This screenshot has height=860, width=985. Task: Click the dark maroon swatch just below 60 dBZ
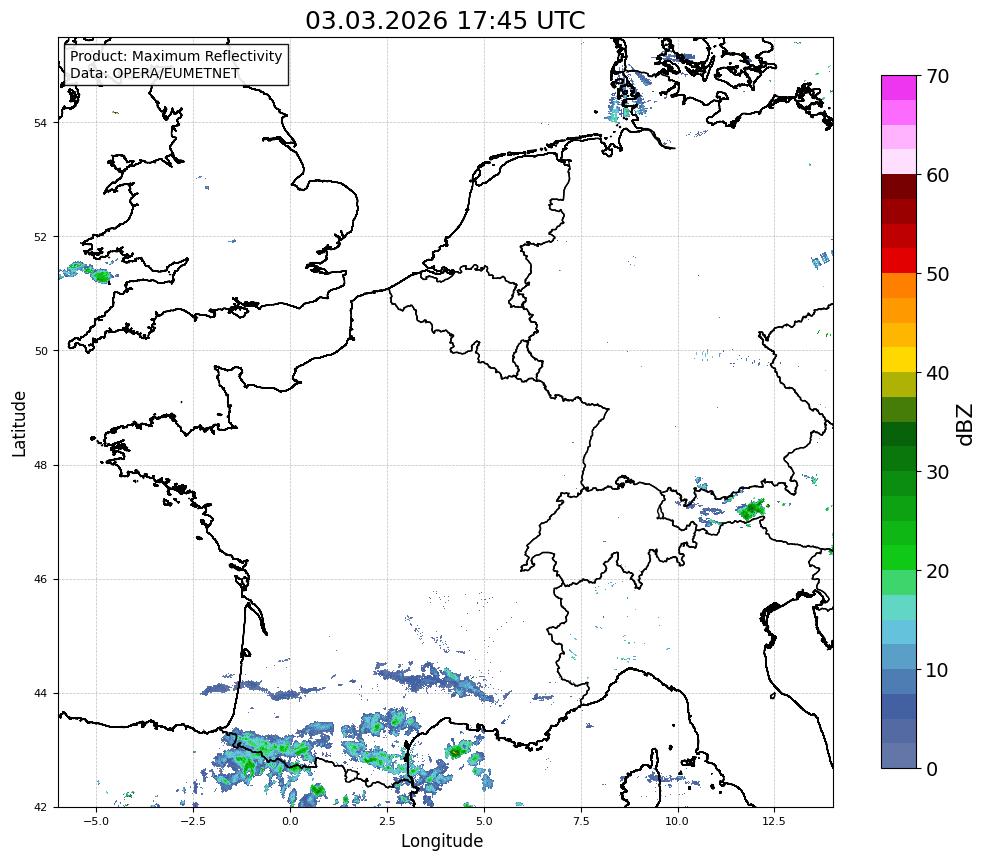[899, 187]
